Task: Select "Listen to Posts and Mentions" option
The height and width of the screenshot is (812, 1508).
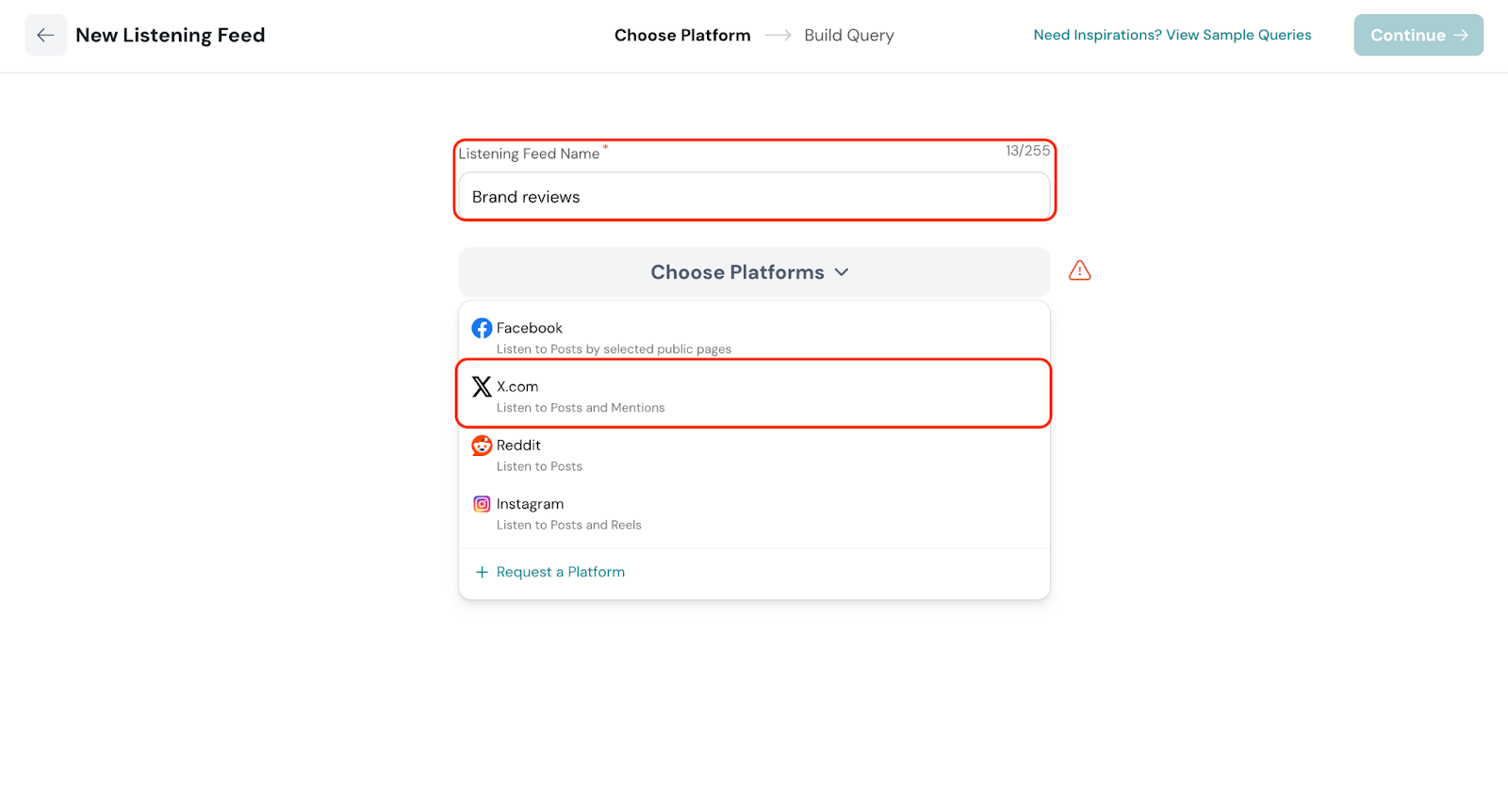Action: [x=581, y=408]
